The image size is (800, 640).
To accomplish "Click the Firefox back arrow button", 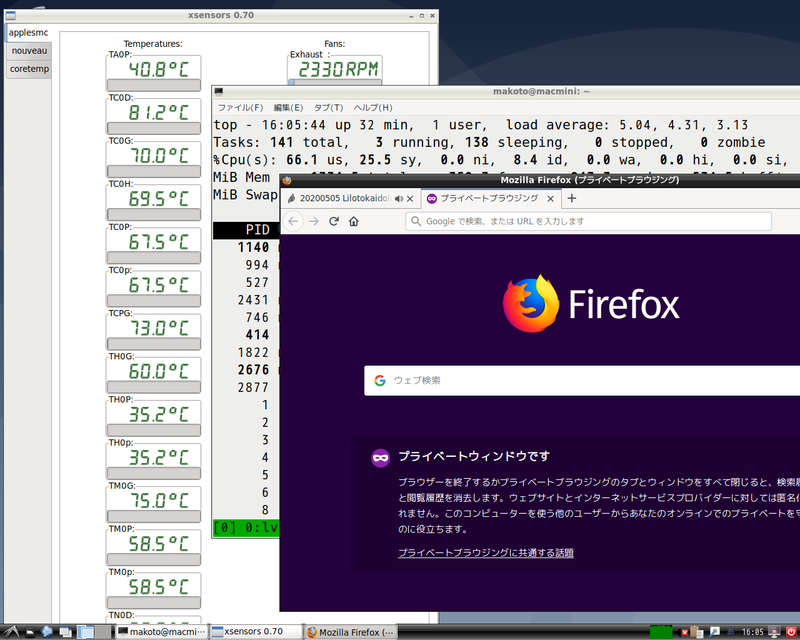I will click(294, 221).
